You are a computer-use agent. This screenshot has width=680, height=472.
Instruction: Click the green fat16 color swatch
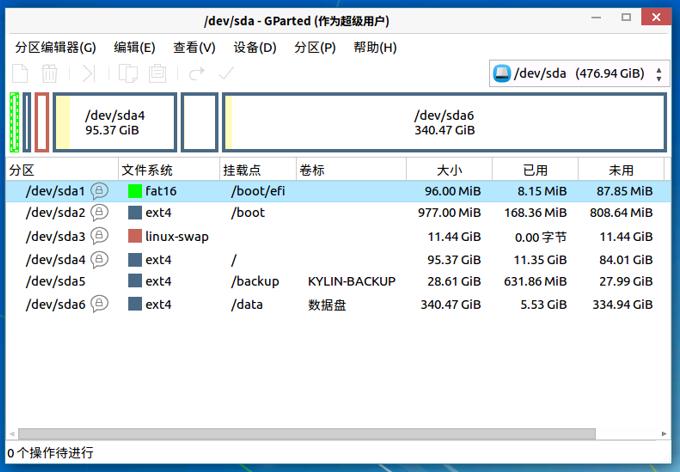135,191
